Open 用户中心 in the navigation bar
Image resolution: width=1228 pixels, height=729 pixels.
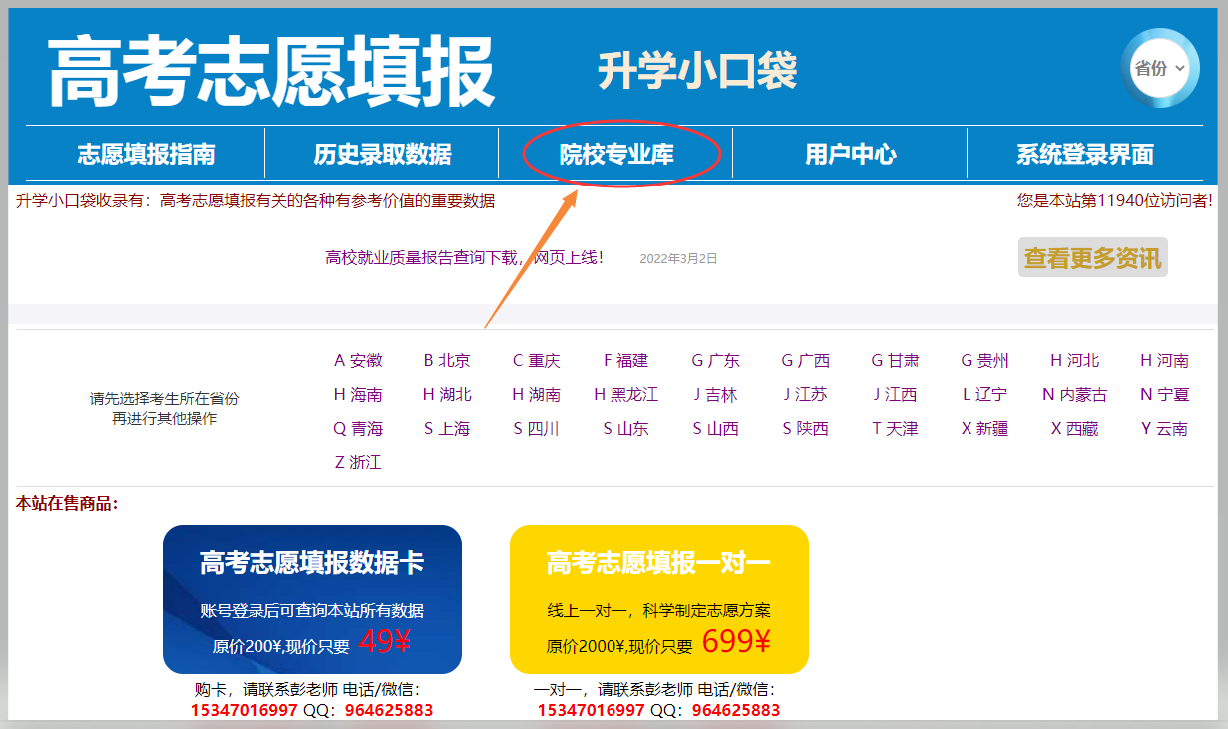pos(850,154)
